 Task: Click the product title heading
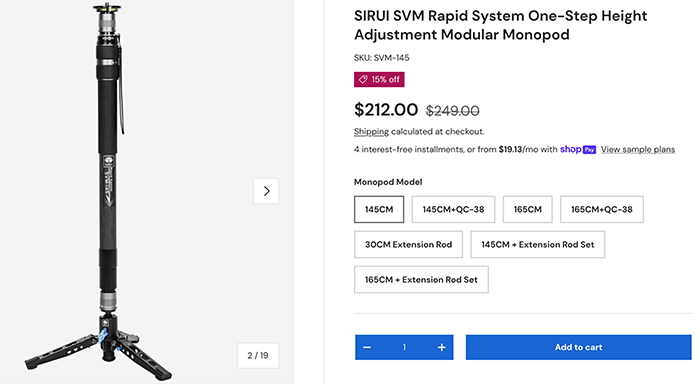click(x=500, y=25)
